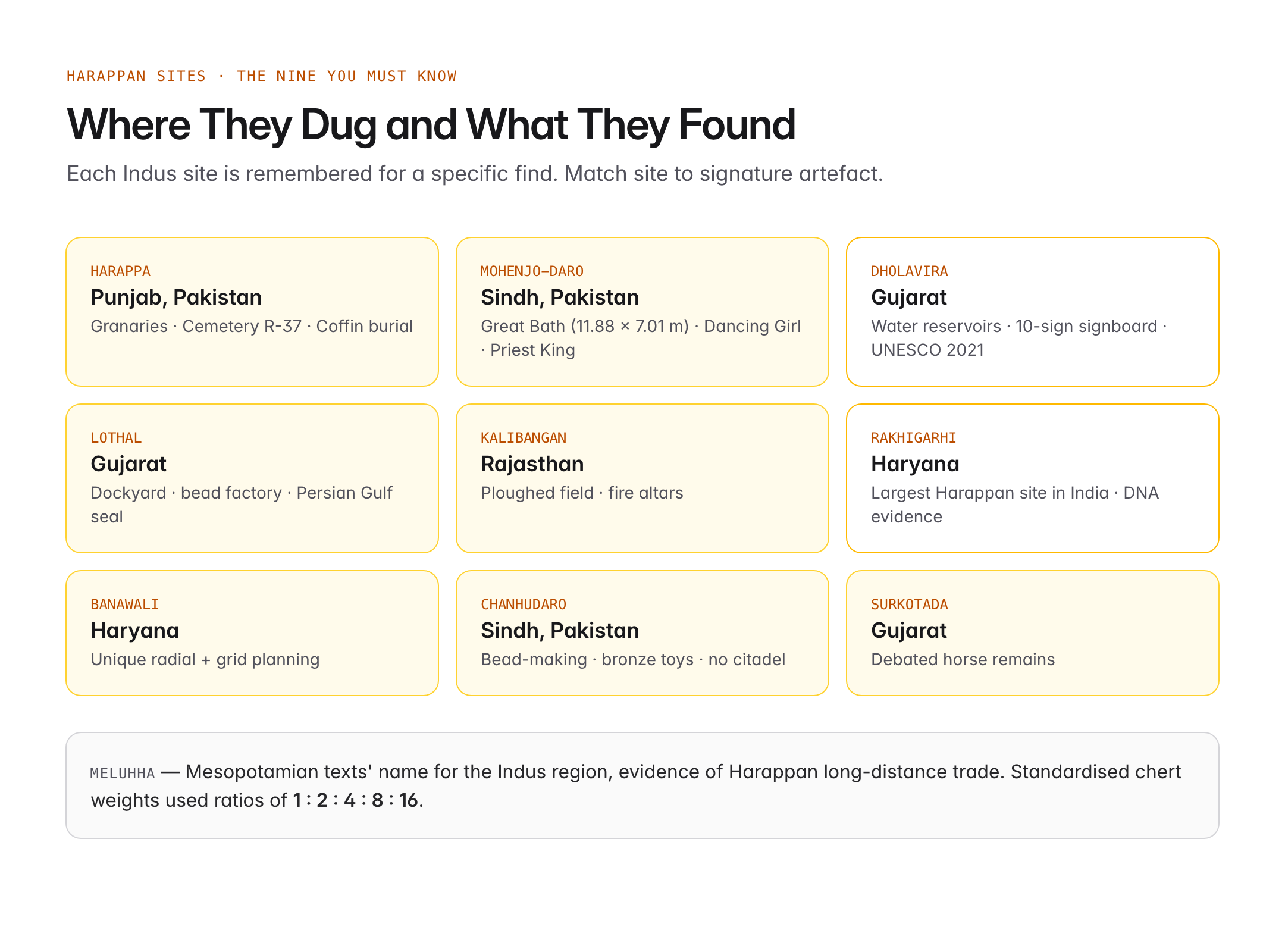
Task: Click the Lothal dockyard card
Action: point(252,478)
